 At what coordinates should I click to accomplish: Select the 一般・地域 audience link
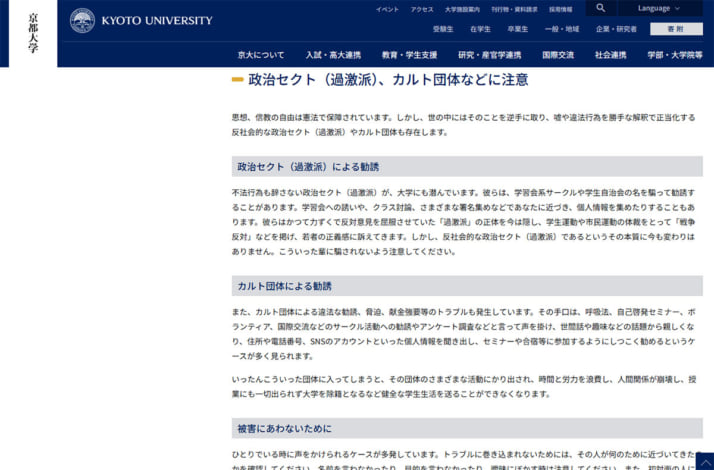coord(562,29)
